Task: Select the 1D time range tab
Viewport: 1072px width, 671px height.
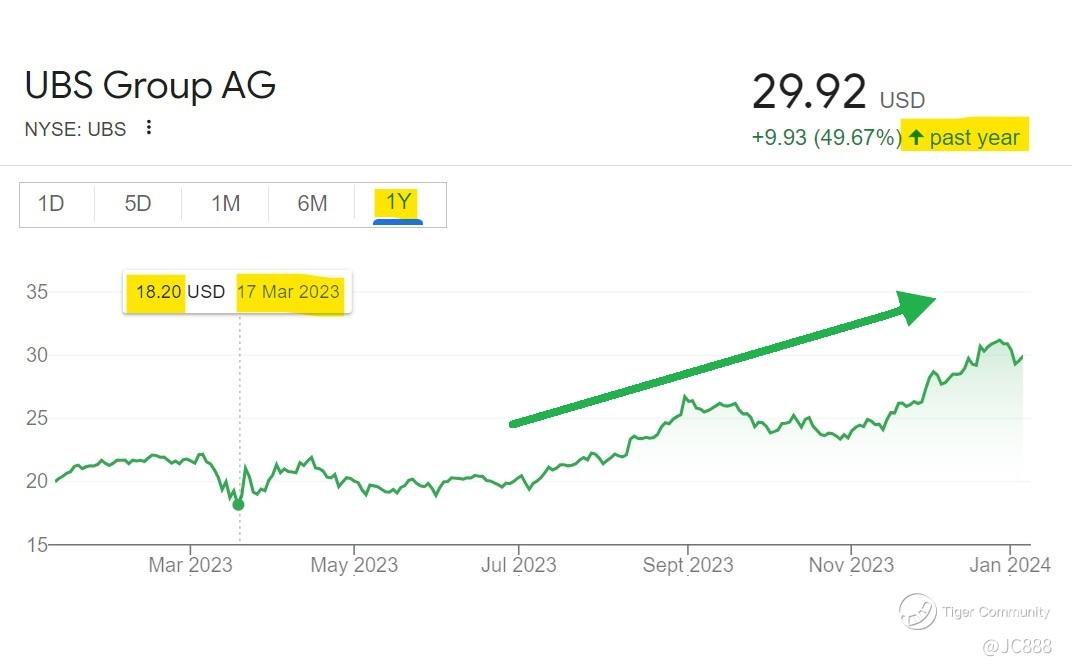Action: 51,204
